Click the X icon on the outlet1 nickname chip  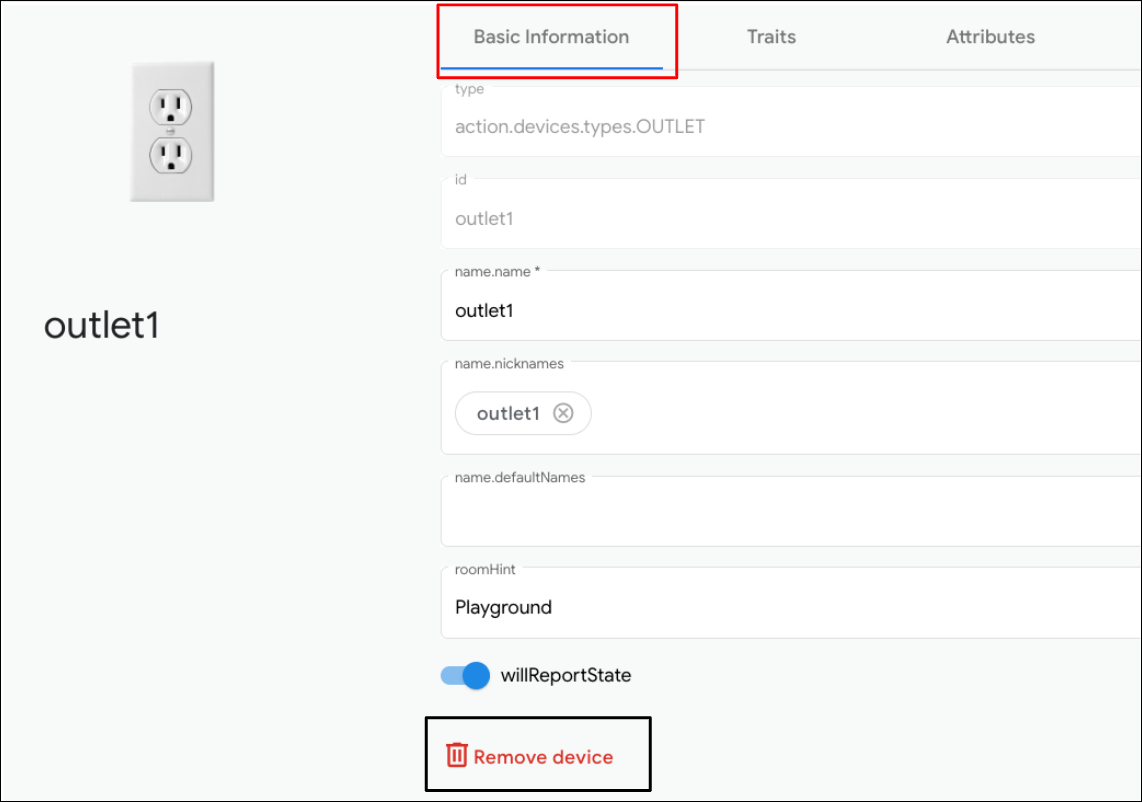pos(563,413)
